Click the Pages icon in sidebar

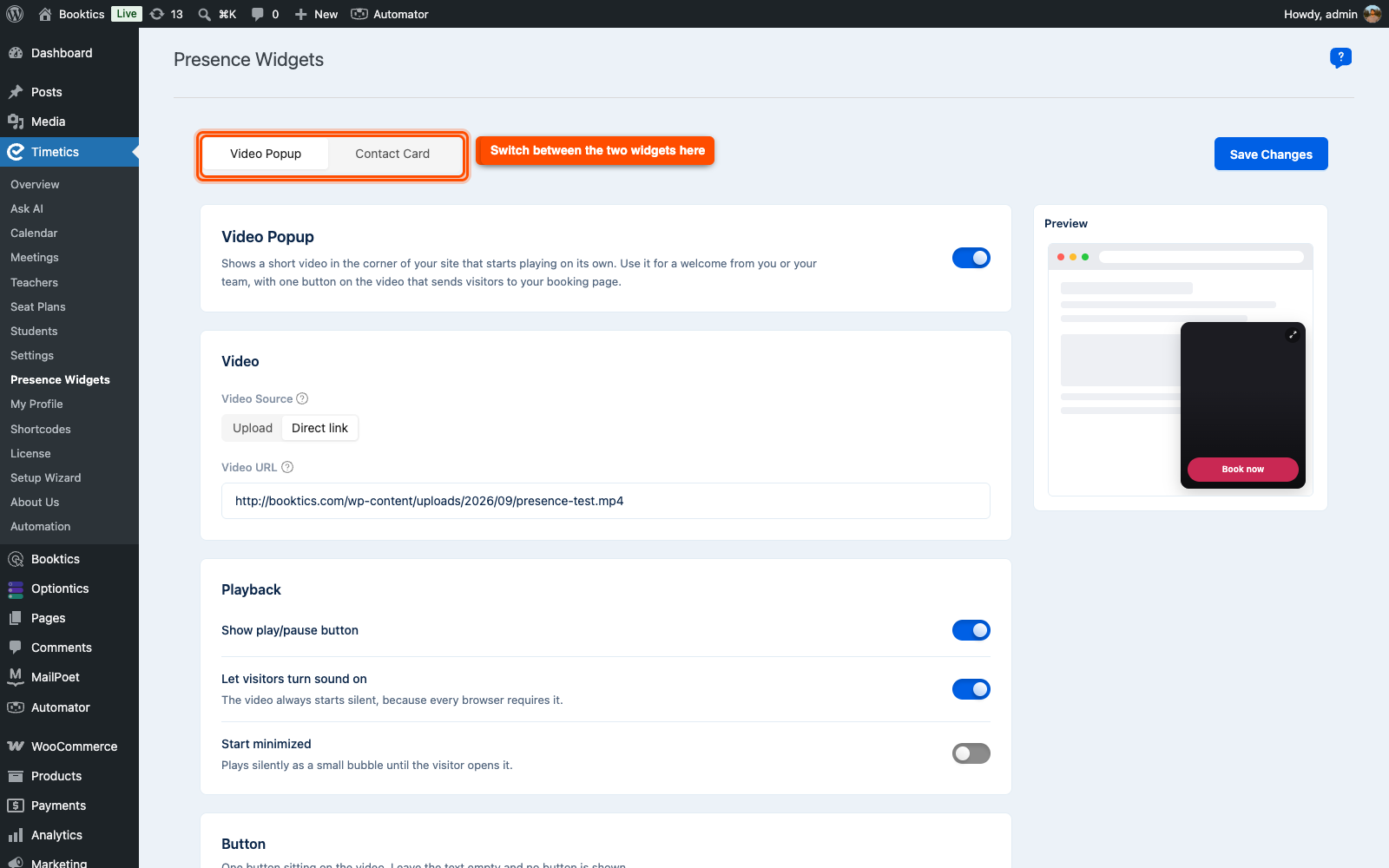pos(16,618)
